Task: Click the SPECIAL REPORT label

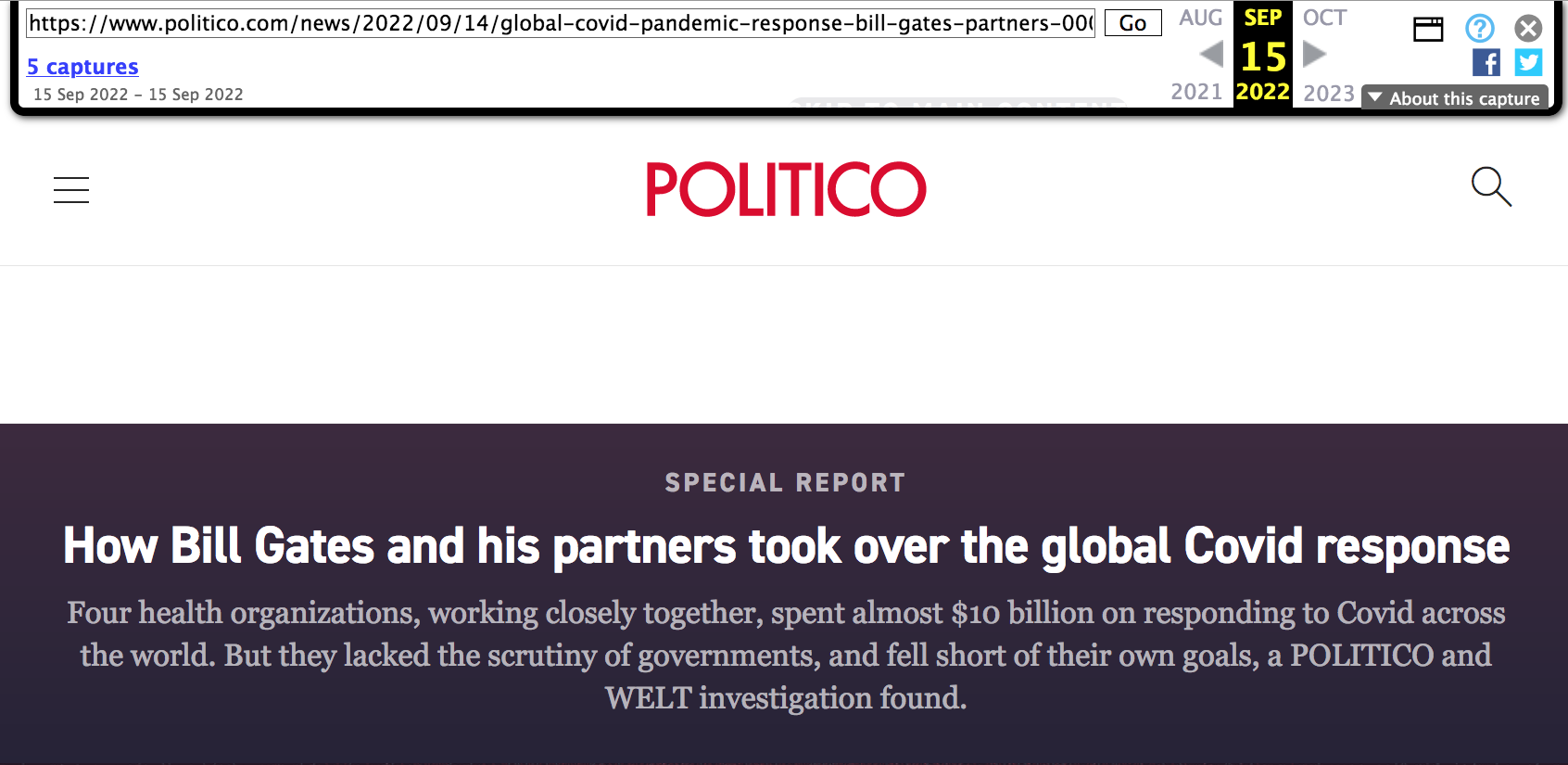Action: [785, 483]
